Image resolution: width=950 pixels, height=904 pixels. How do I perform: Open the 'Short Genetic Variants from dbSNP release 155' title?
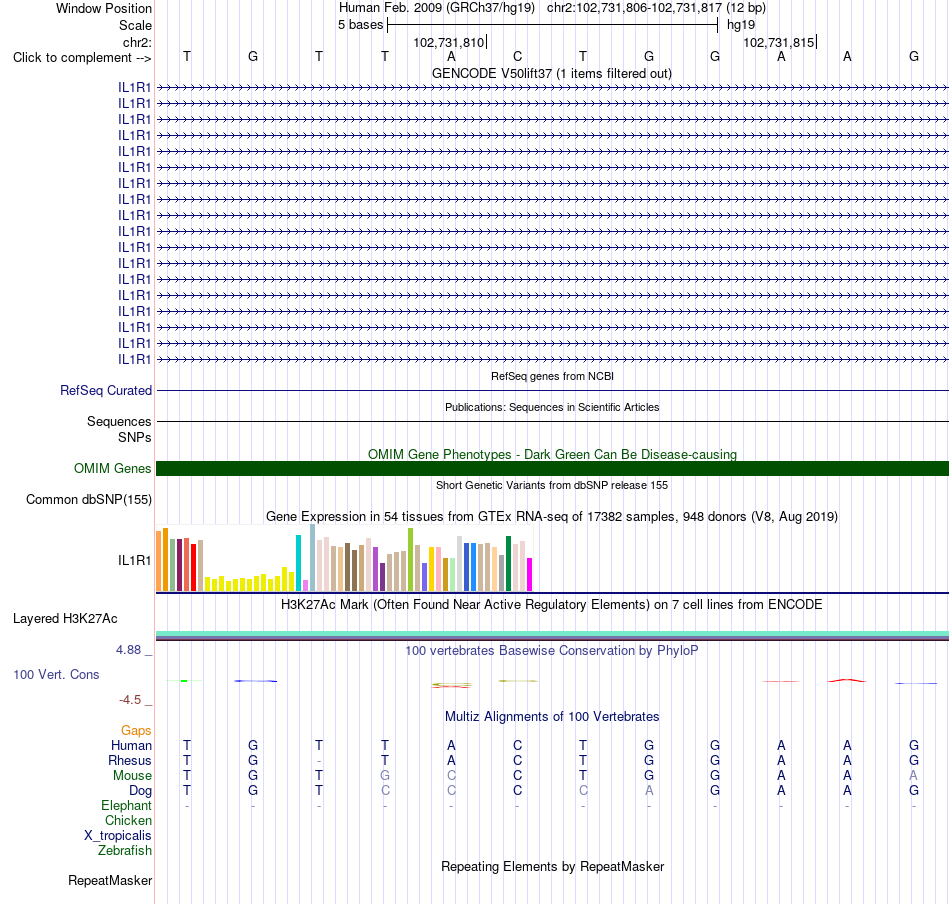[x=552, y=485]
